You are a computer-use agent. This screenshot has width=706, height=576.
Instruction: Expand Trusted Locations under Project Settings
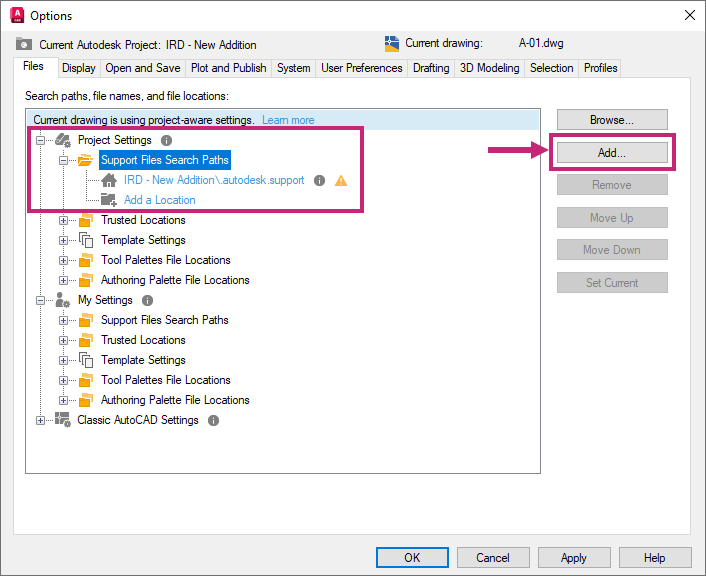[x=63, y=220]
